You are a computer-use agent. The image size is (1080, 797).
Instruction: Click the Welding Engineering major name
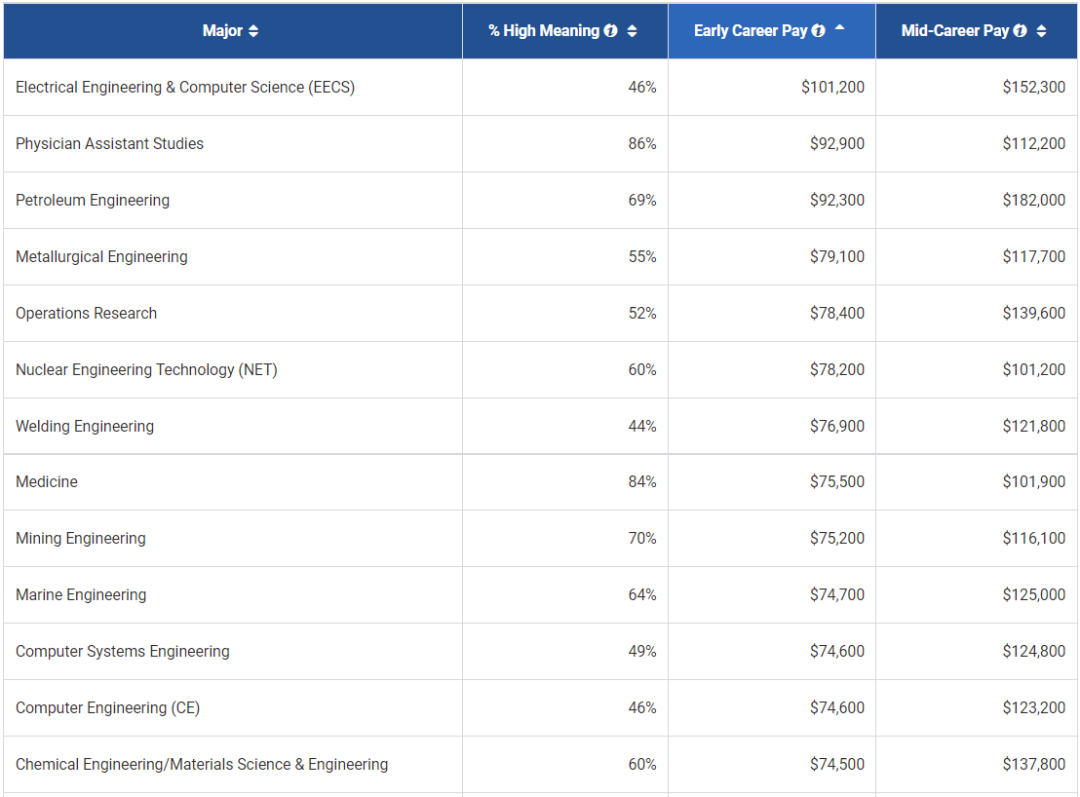click(85, 426)
